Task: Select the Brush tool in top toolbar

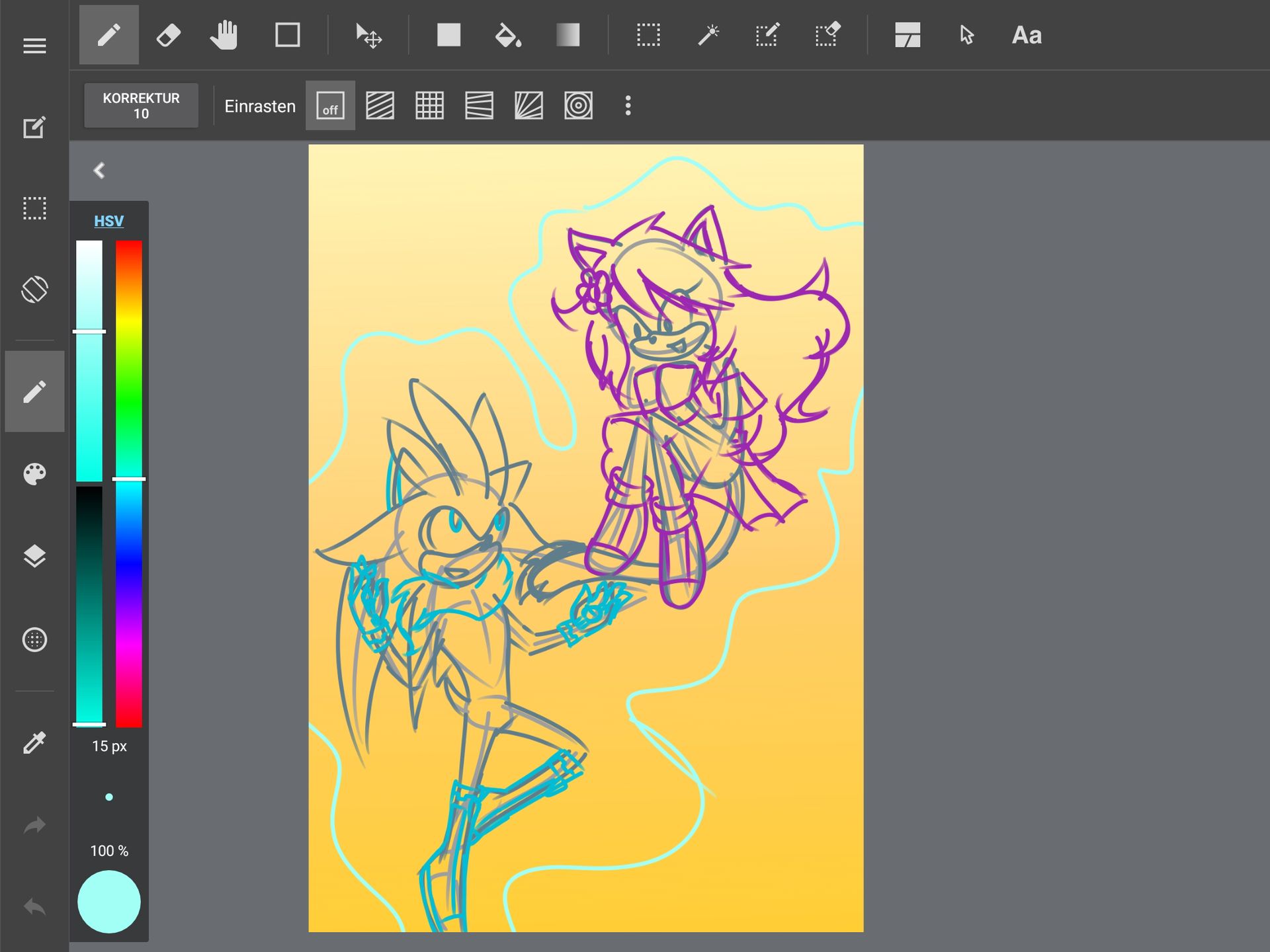Action: (x=109, y=35)
